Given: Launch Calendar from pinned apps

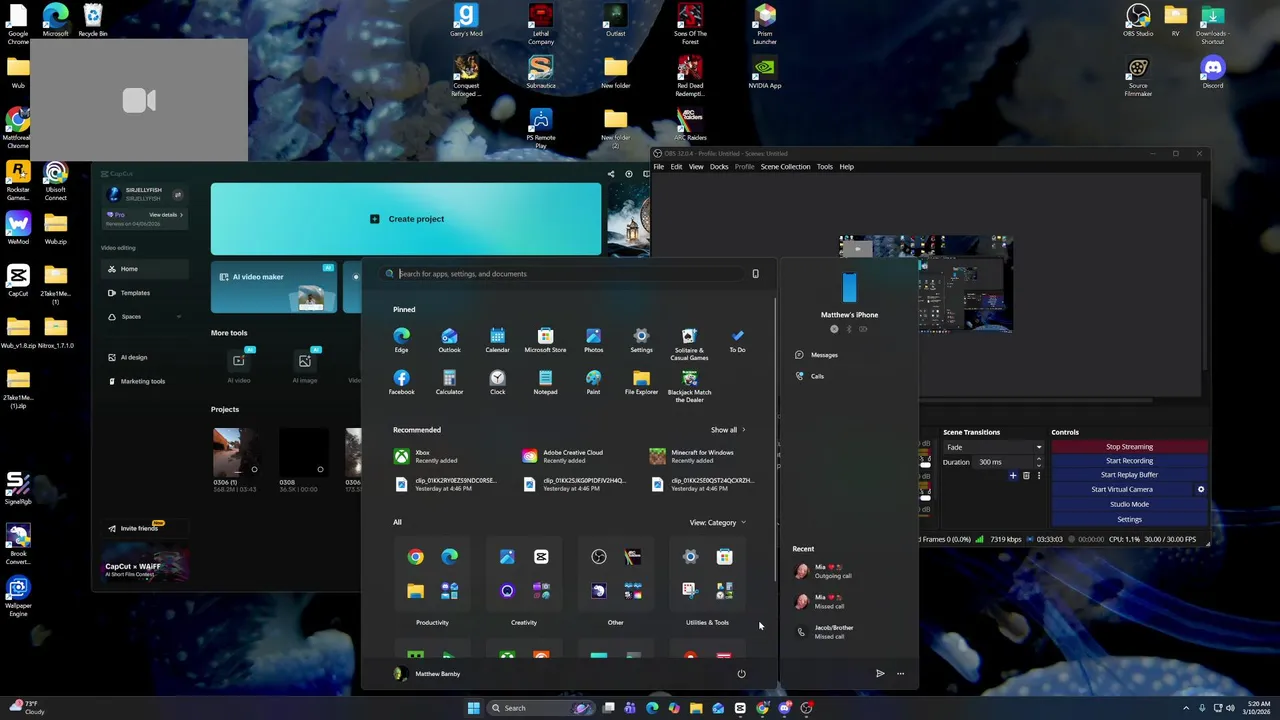Looking at the screenshot, I should point(497,340).
